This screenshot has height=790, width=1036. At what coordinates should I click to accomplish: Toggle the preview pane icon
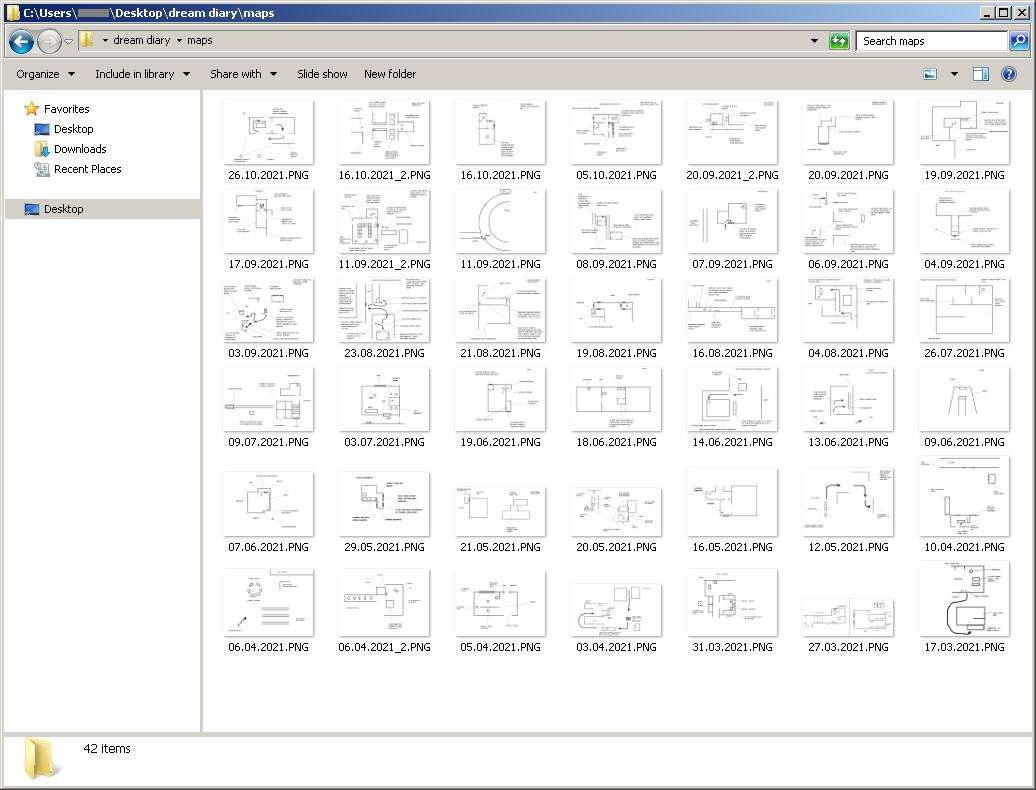(x=981, y=74)
